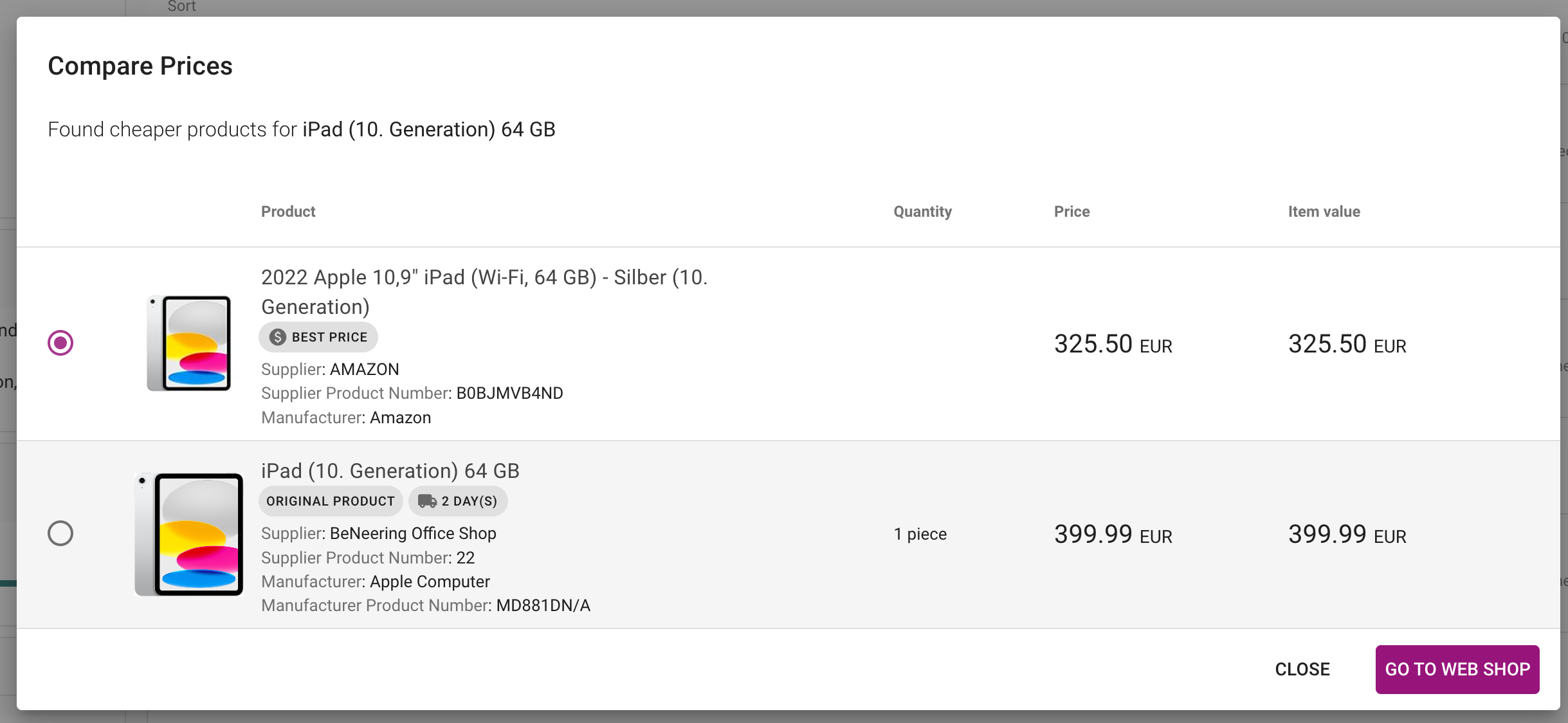Click the 325.50 EUR price value
The height and width of the screenshot is (723, 1568).
pyautogui.click(x=1113, y=344)
